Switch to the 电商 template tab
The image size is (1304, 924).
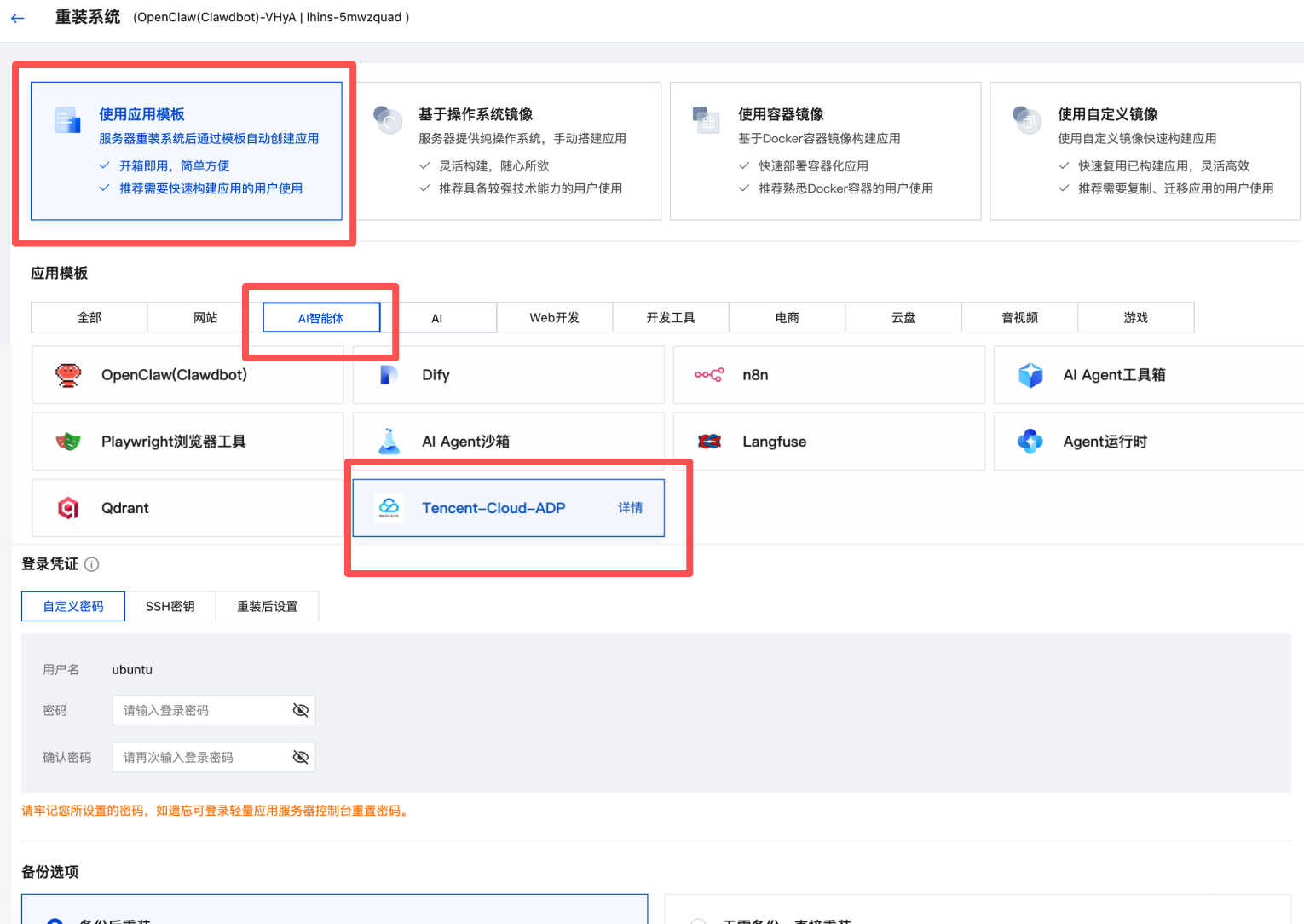(x=788, y=317)
